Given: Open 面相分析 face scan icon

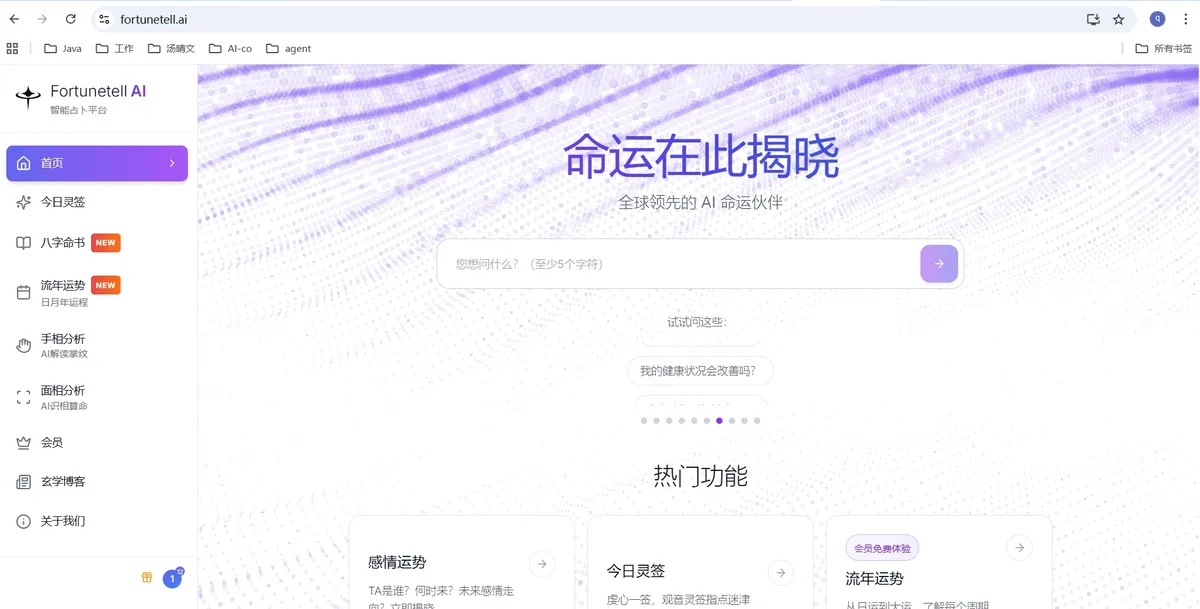Looking at the screenshot, I should tap(24, 397).
